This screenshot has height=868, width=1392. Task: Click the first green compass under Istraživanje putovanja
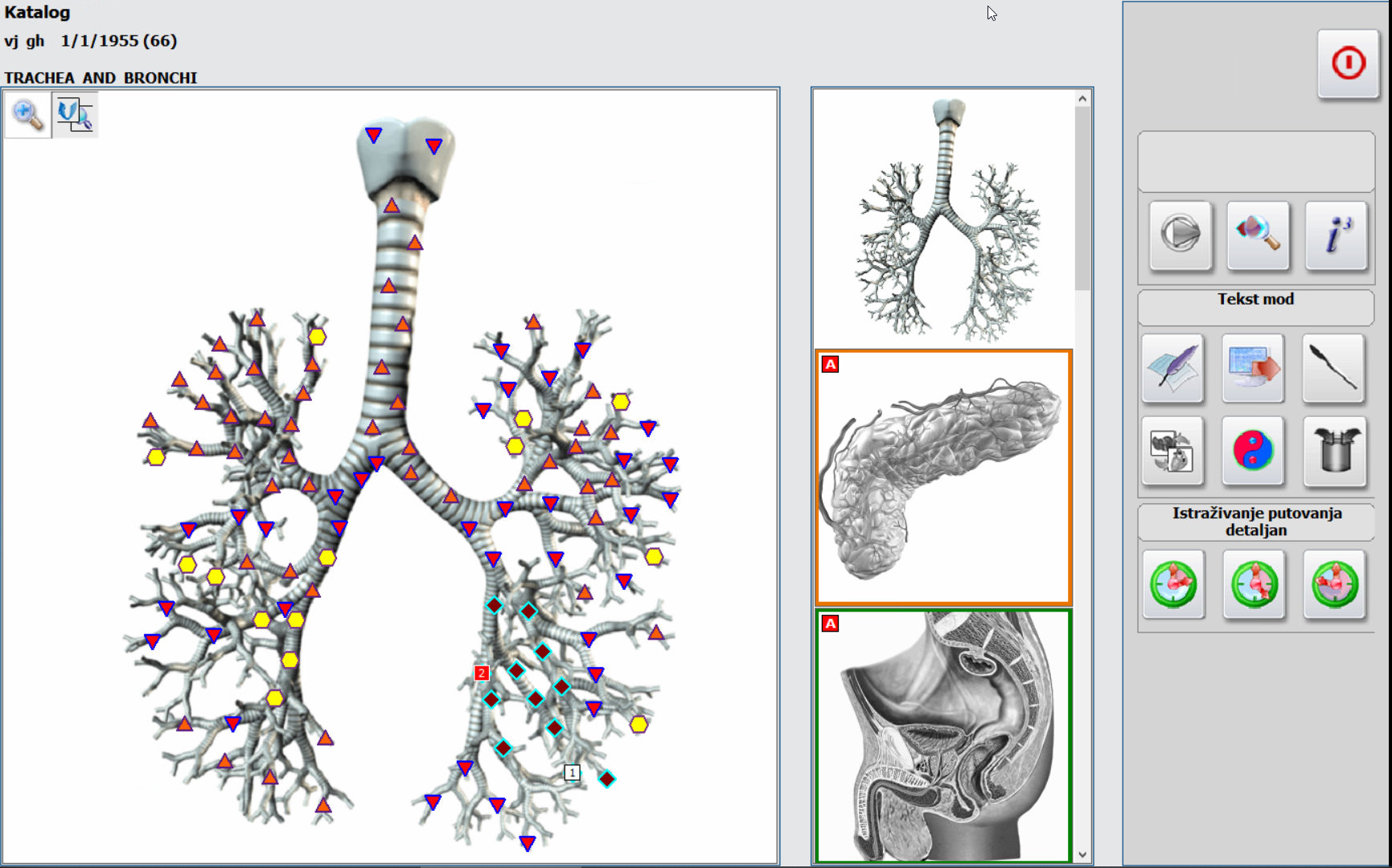1172,585
